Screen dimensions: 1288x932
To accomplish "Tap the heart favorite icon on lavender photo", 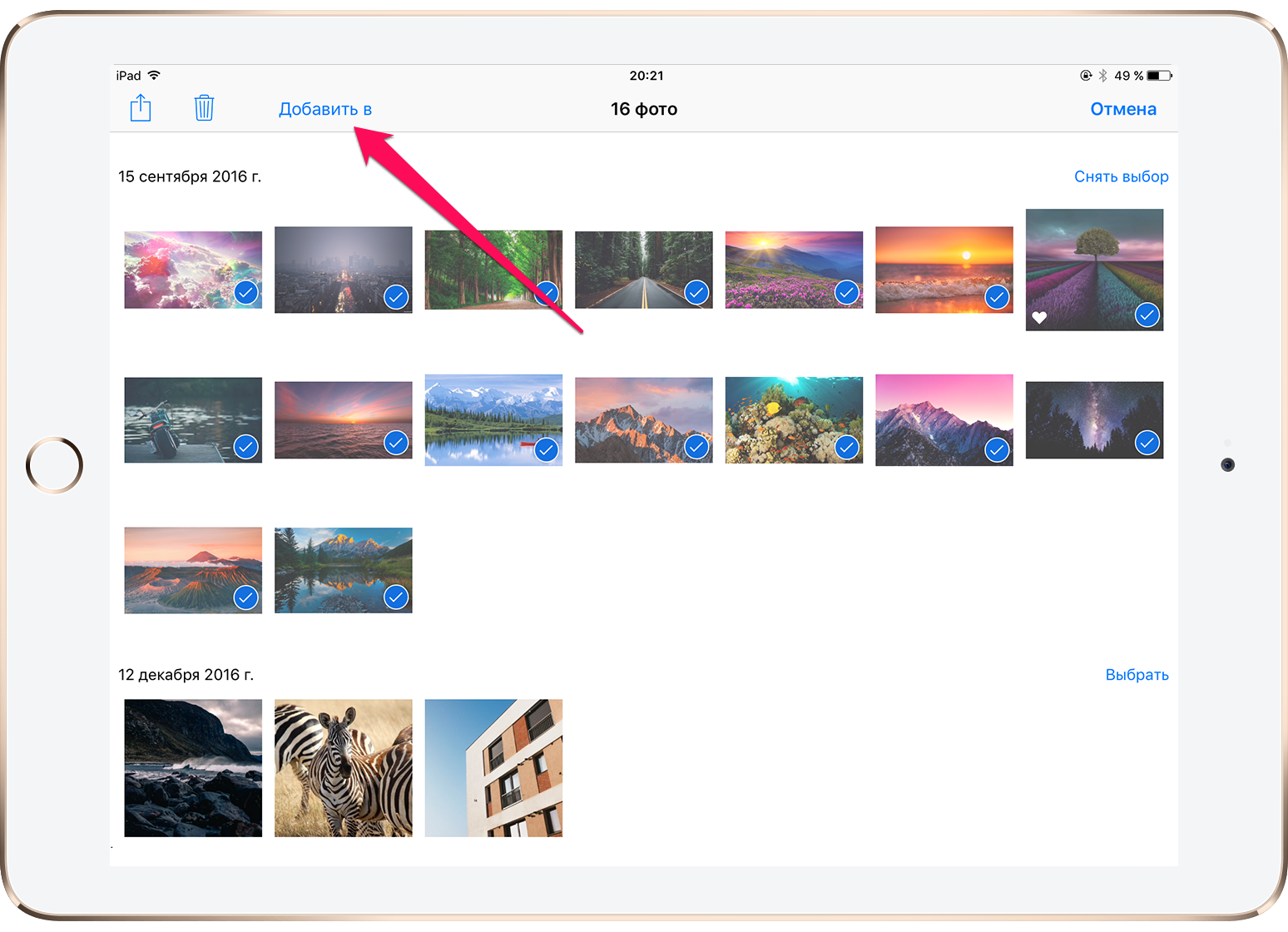I will pyautogui.click(x=1039, y=317).
